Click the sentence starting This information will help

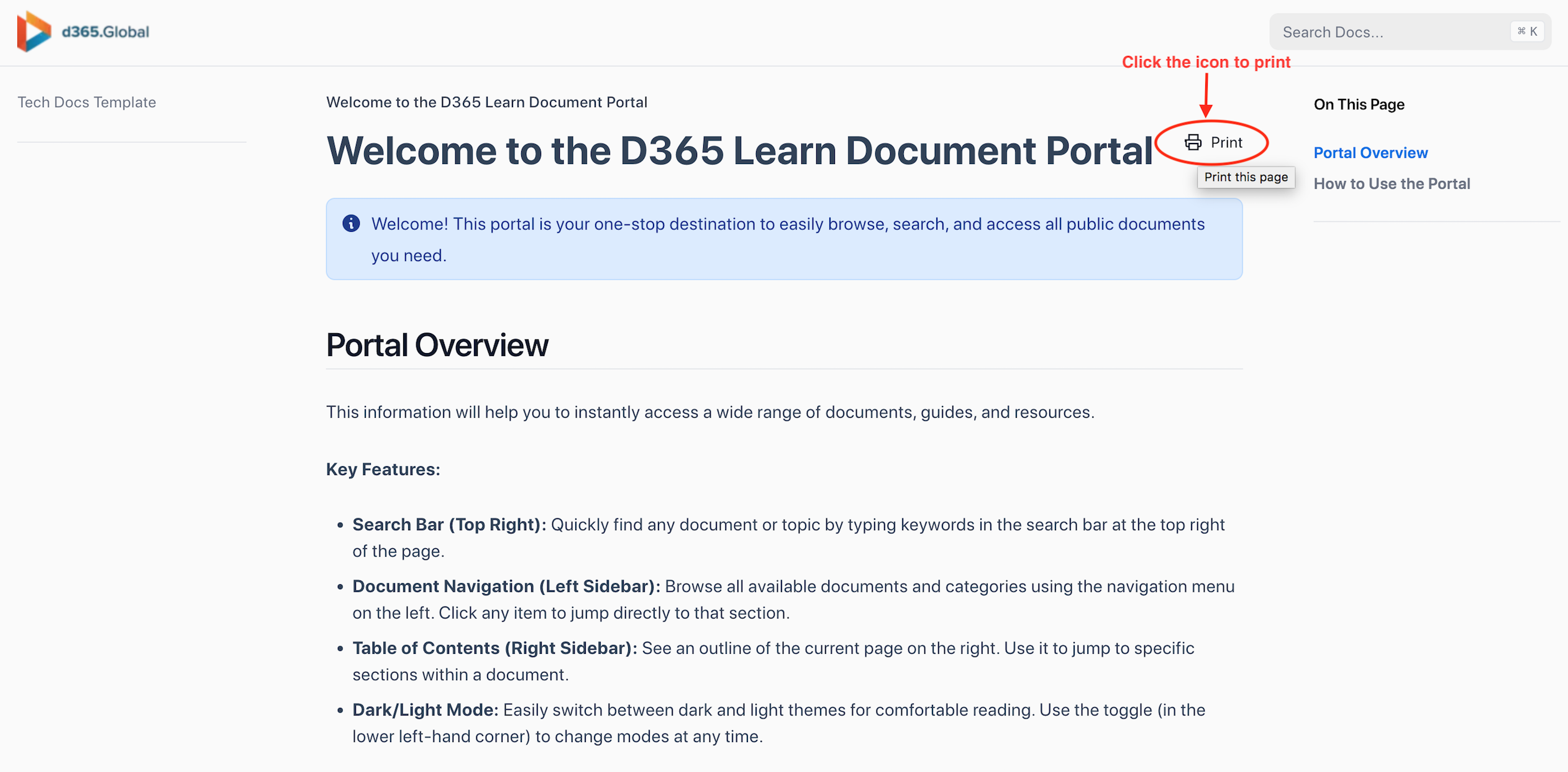coord(710,412)
